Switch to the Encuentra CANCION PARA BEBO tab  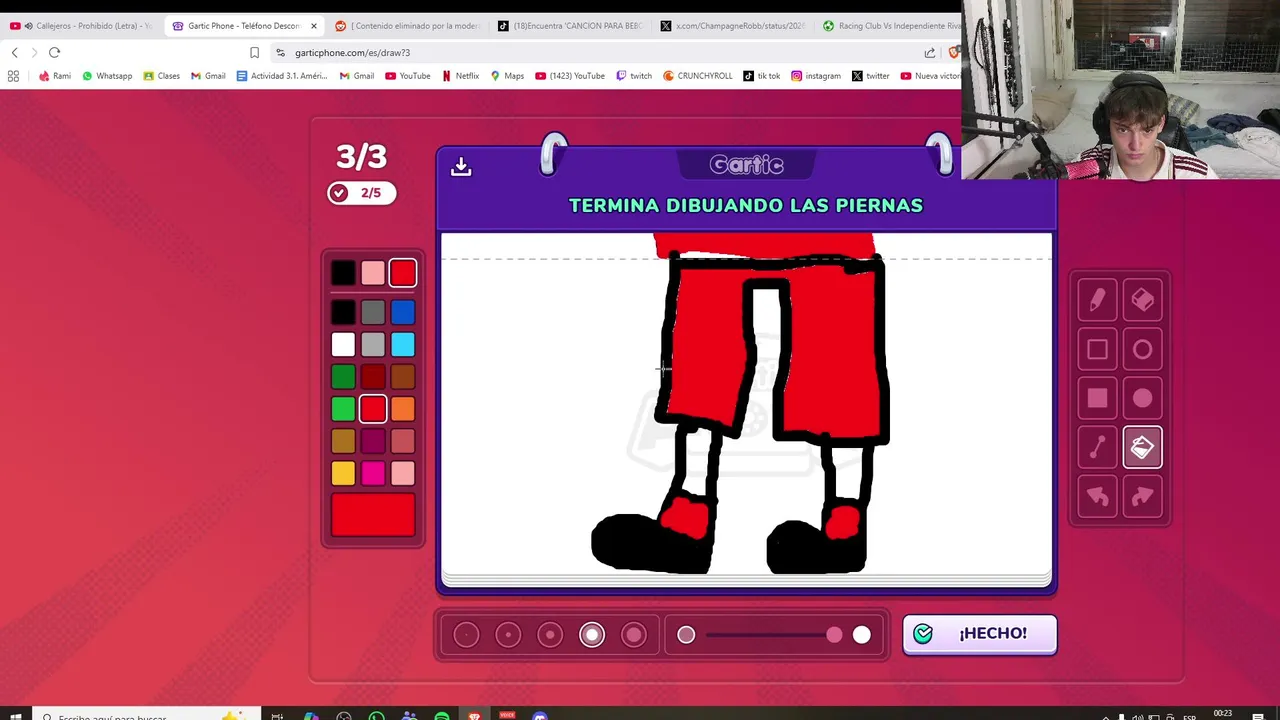click(571, 26)
